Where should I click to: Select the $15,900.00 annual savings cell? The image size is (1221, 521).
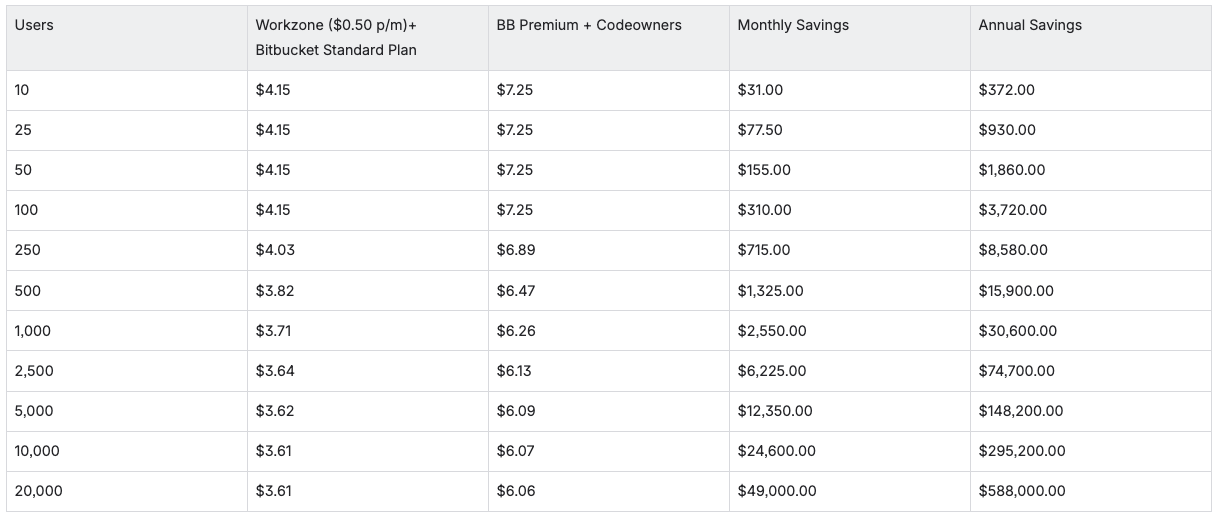point(1016,291)
